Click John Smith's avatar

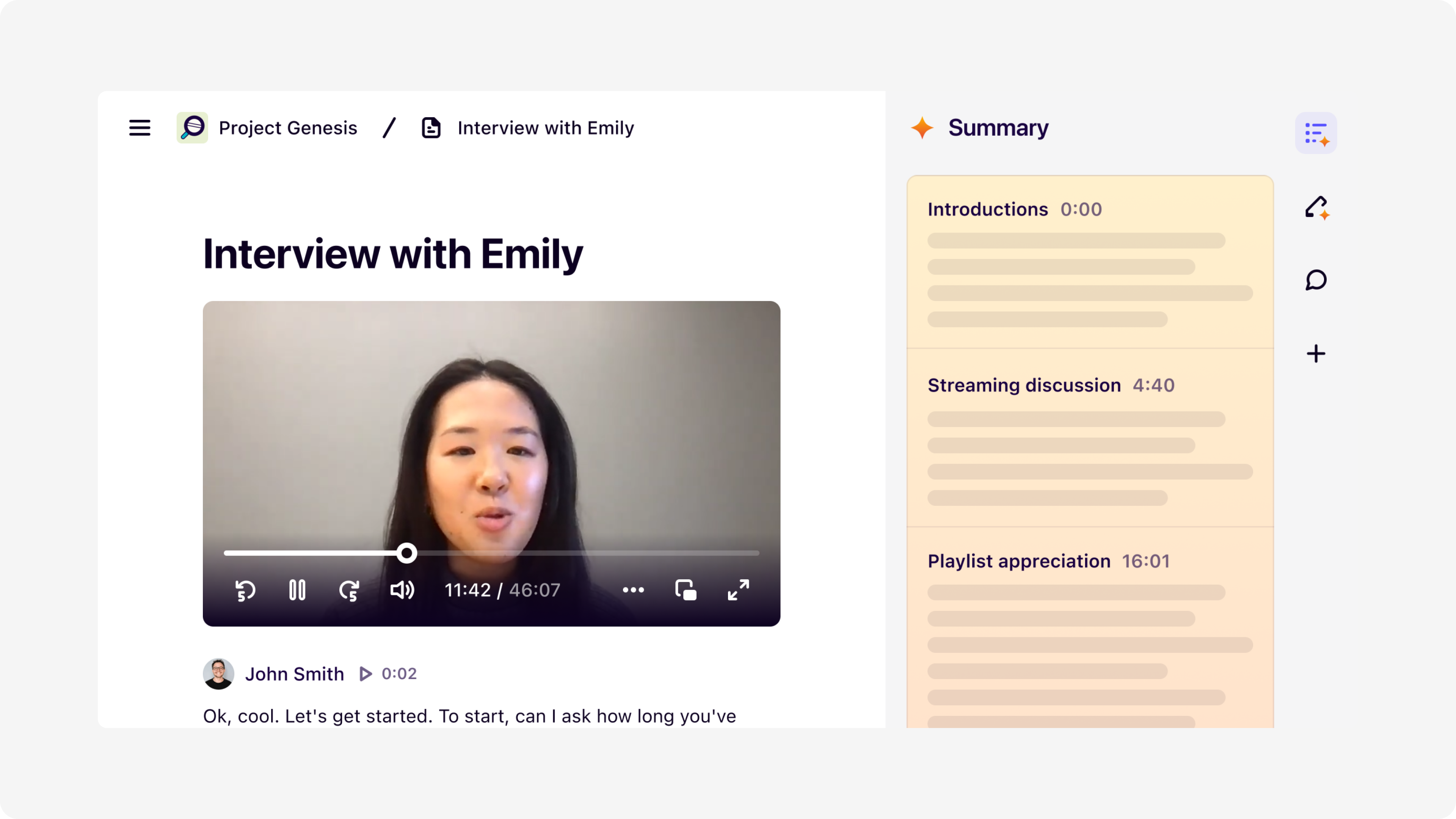point(218,674)
